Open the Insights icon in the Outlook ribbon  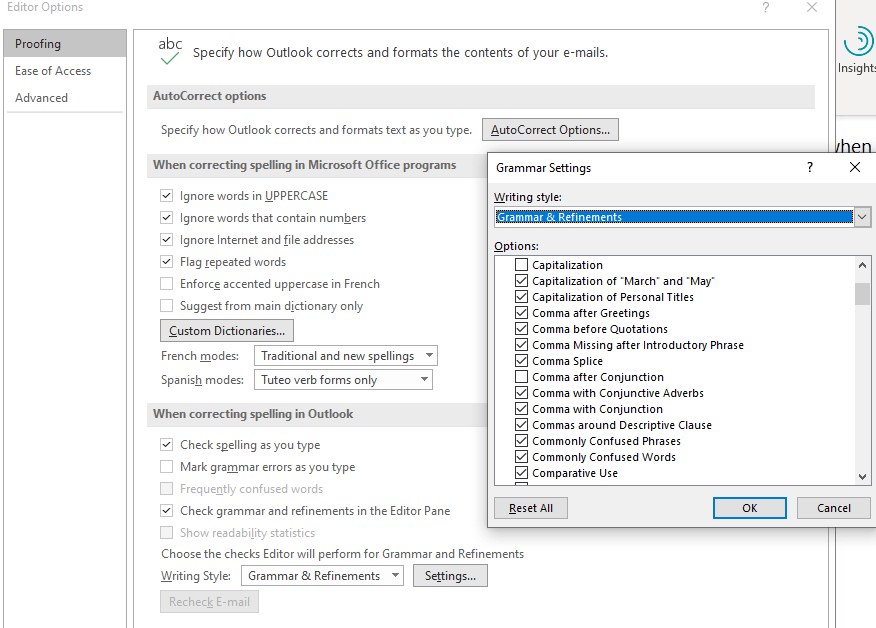pos(858,50)
